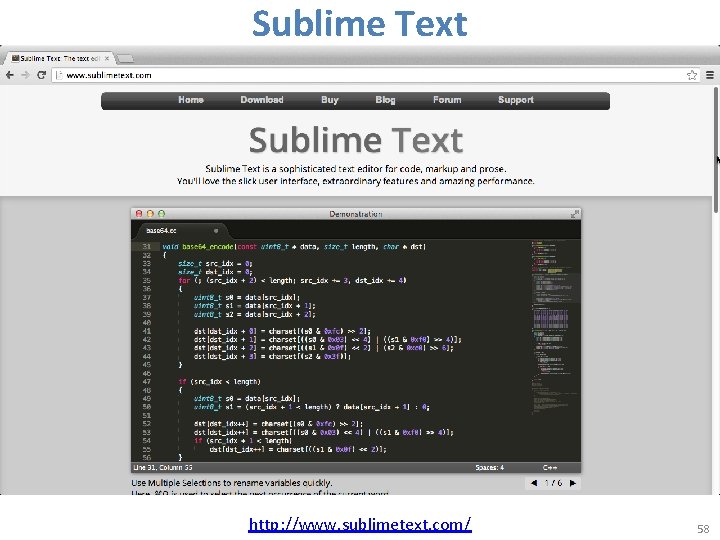Open the Chrome hamburger menu
720x540 pixels.
(x=710, y=75)
